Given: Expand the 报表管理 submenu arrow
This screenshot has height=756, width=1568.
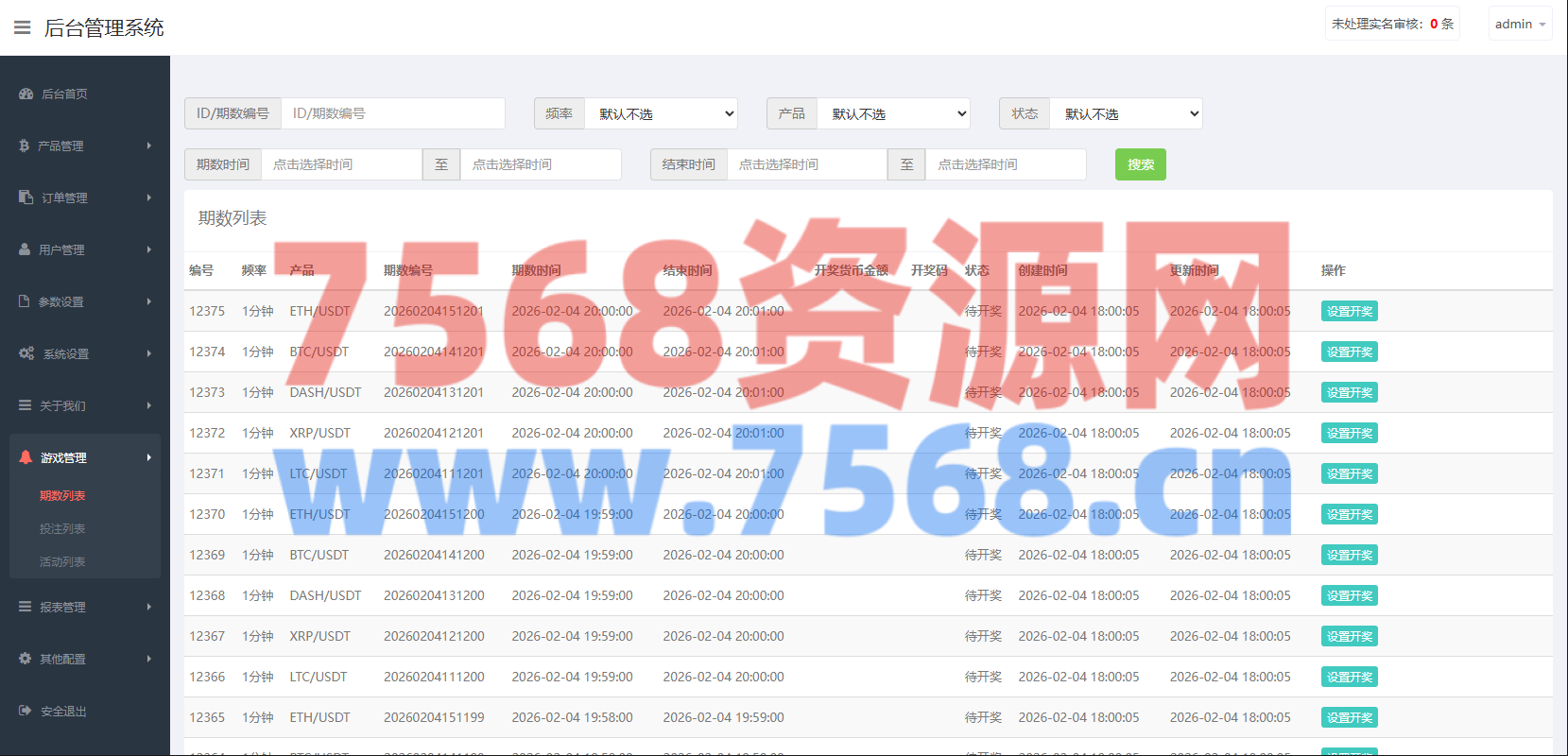Looking at the screenshot, I should point(149,607).
